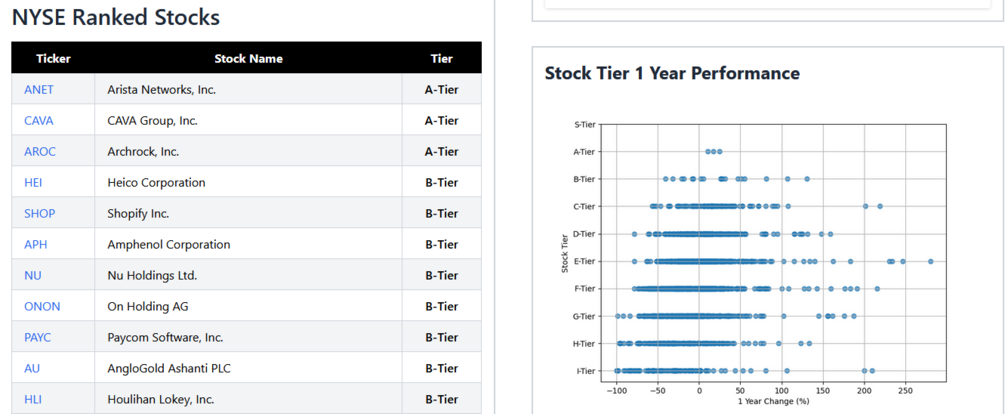Click the A-Tier cell for CAVA Group

(x=441, y=121)
